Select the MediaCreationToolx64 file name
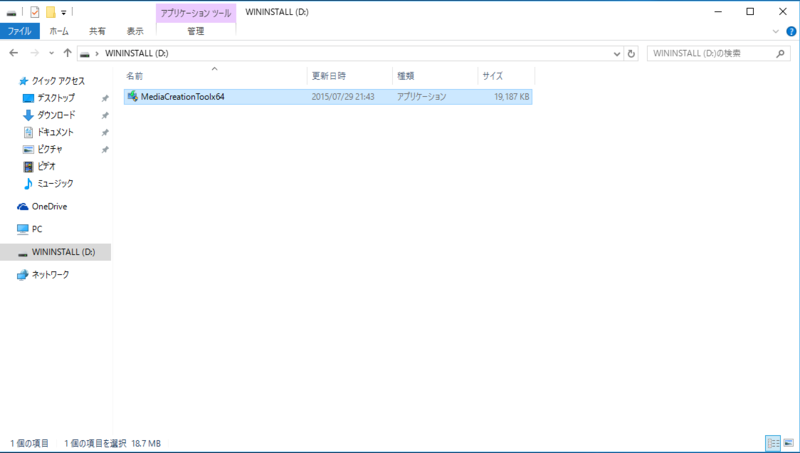Image resolution: width=800 pixels, height=453 pixels. click(183, 96)
